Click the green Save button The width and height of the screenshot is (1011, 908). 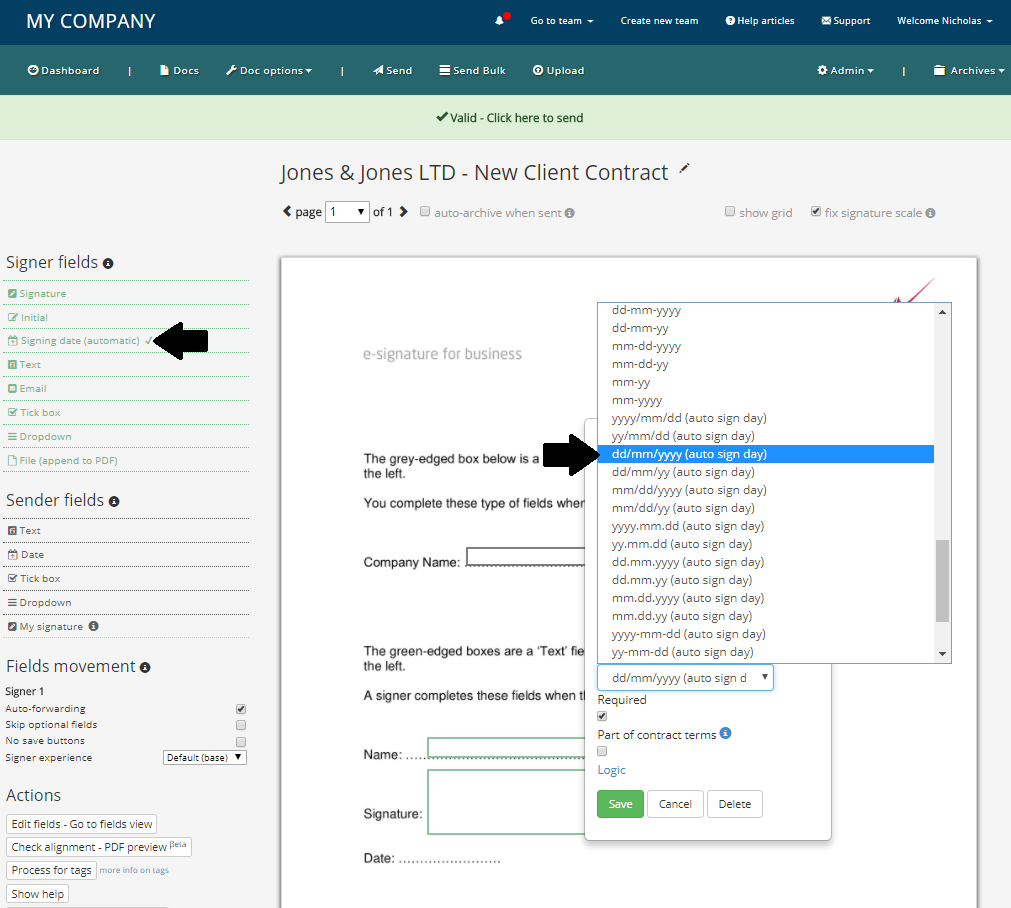click(620, 804)
